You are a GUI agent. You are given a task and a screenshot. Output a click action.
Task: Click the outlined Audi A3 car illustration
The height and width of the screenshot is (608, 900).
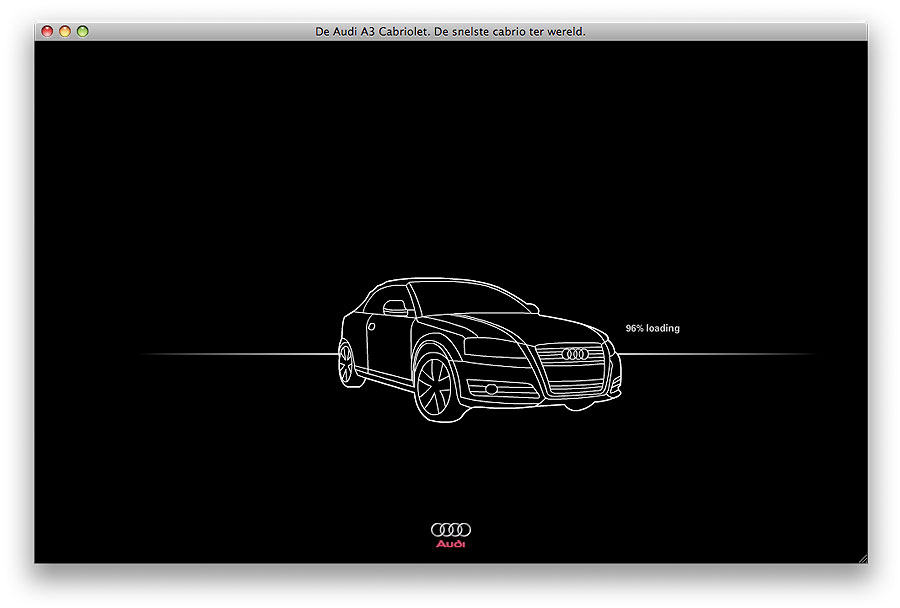click(x=480, y=350)
